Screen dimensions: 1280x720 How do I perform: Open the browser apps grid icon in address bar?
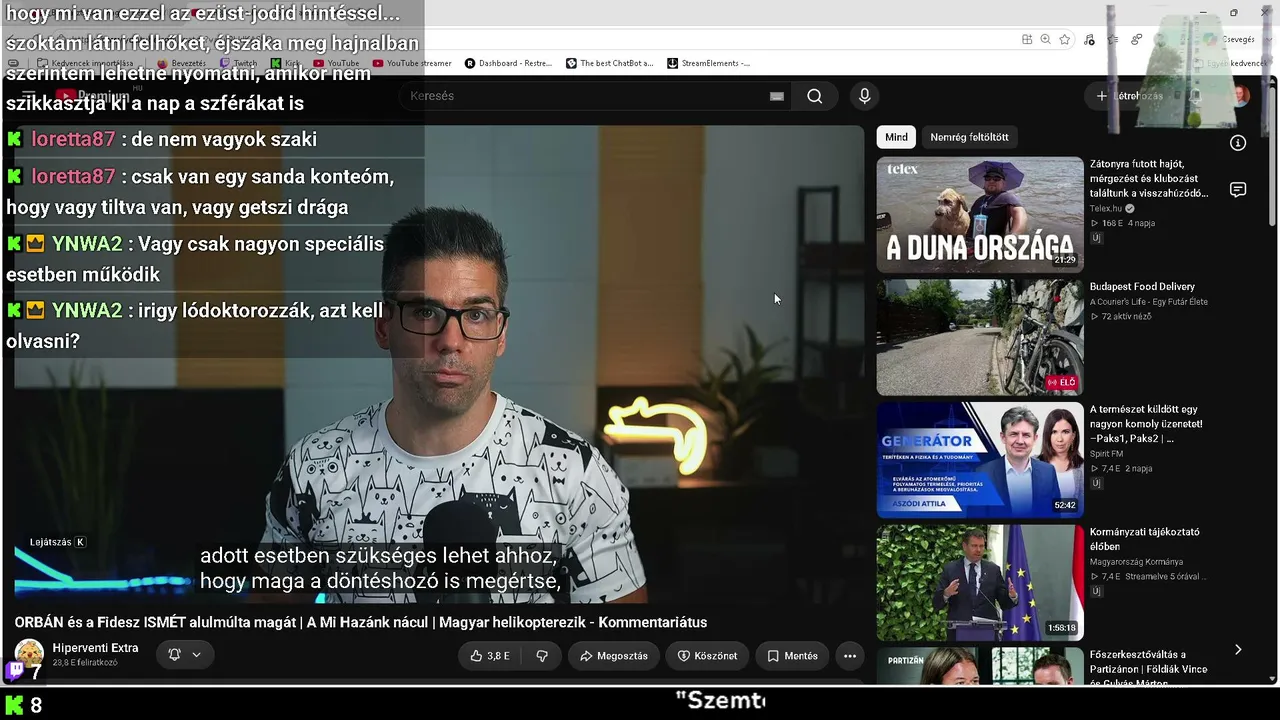point(1027,39)
